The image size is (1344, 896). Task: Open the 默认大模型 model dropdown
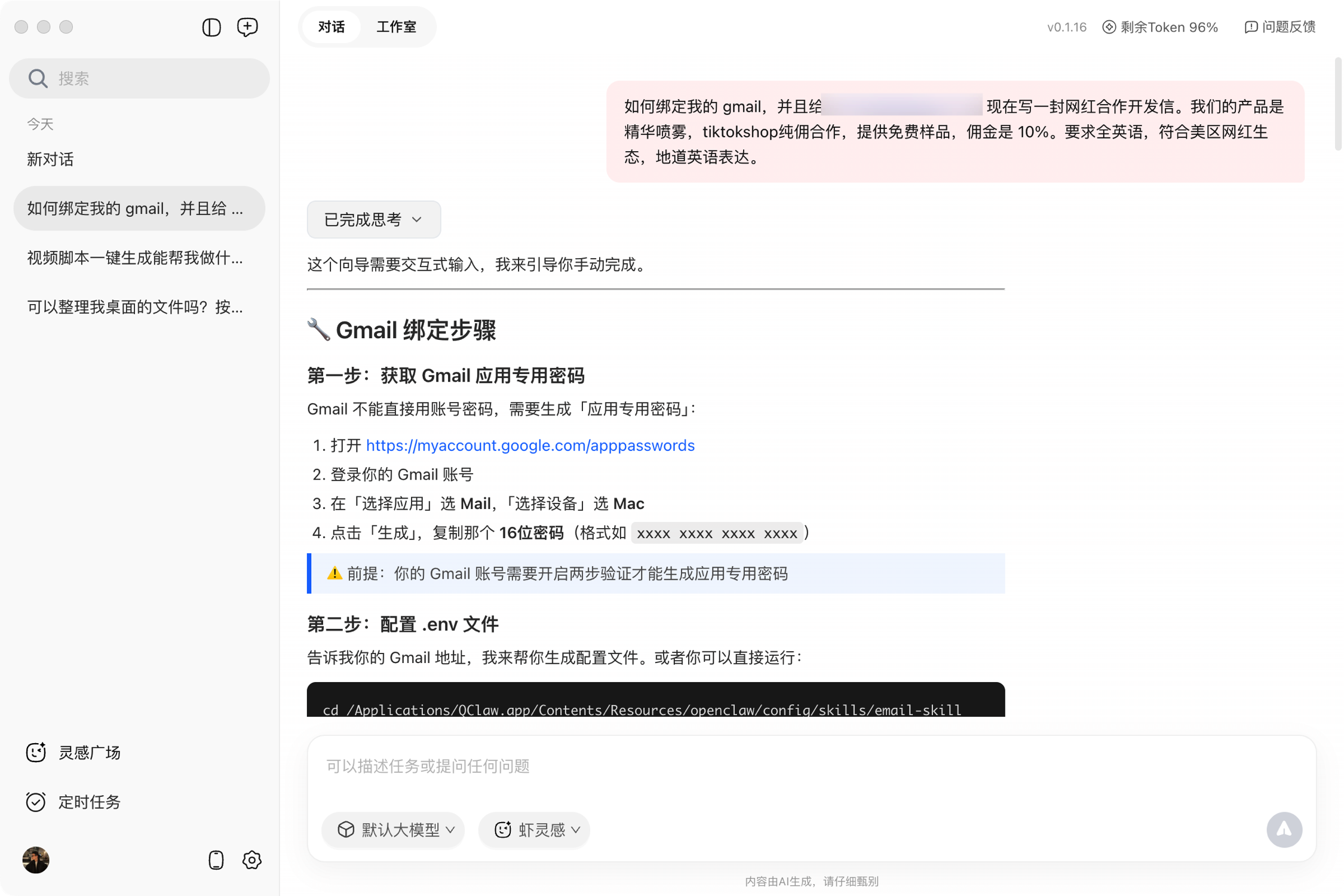point(394,829)
